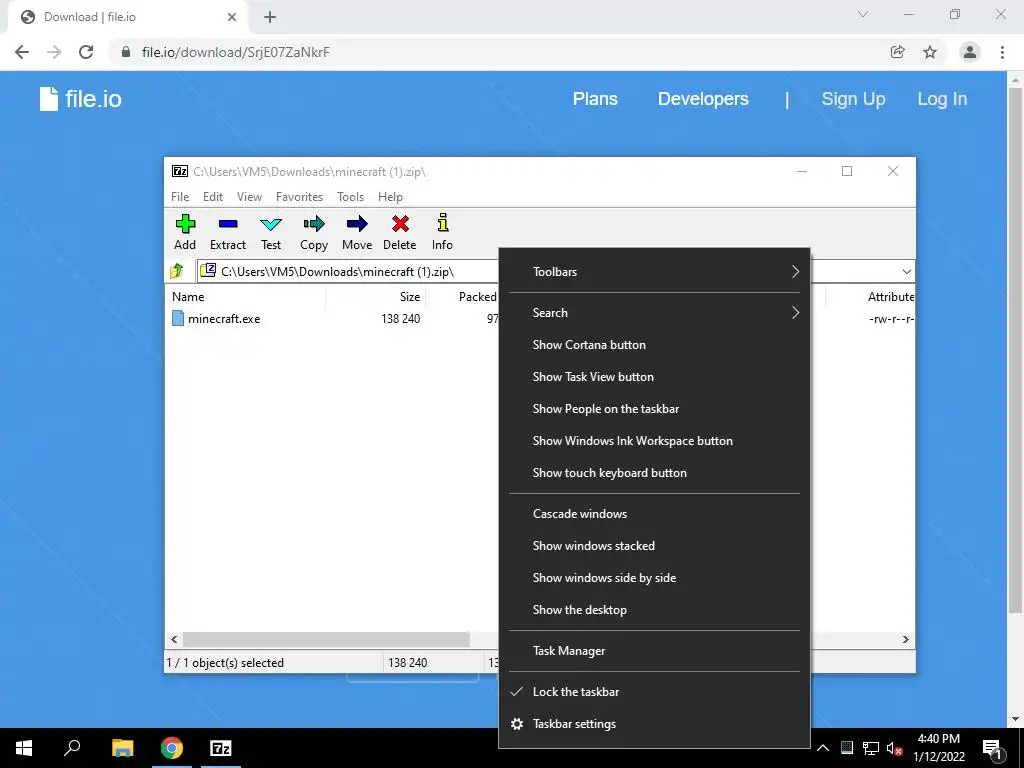Click the Add button in 7-Zip toolbar
This screenshot has height=768, width=1024.
[185, 232]
